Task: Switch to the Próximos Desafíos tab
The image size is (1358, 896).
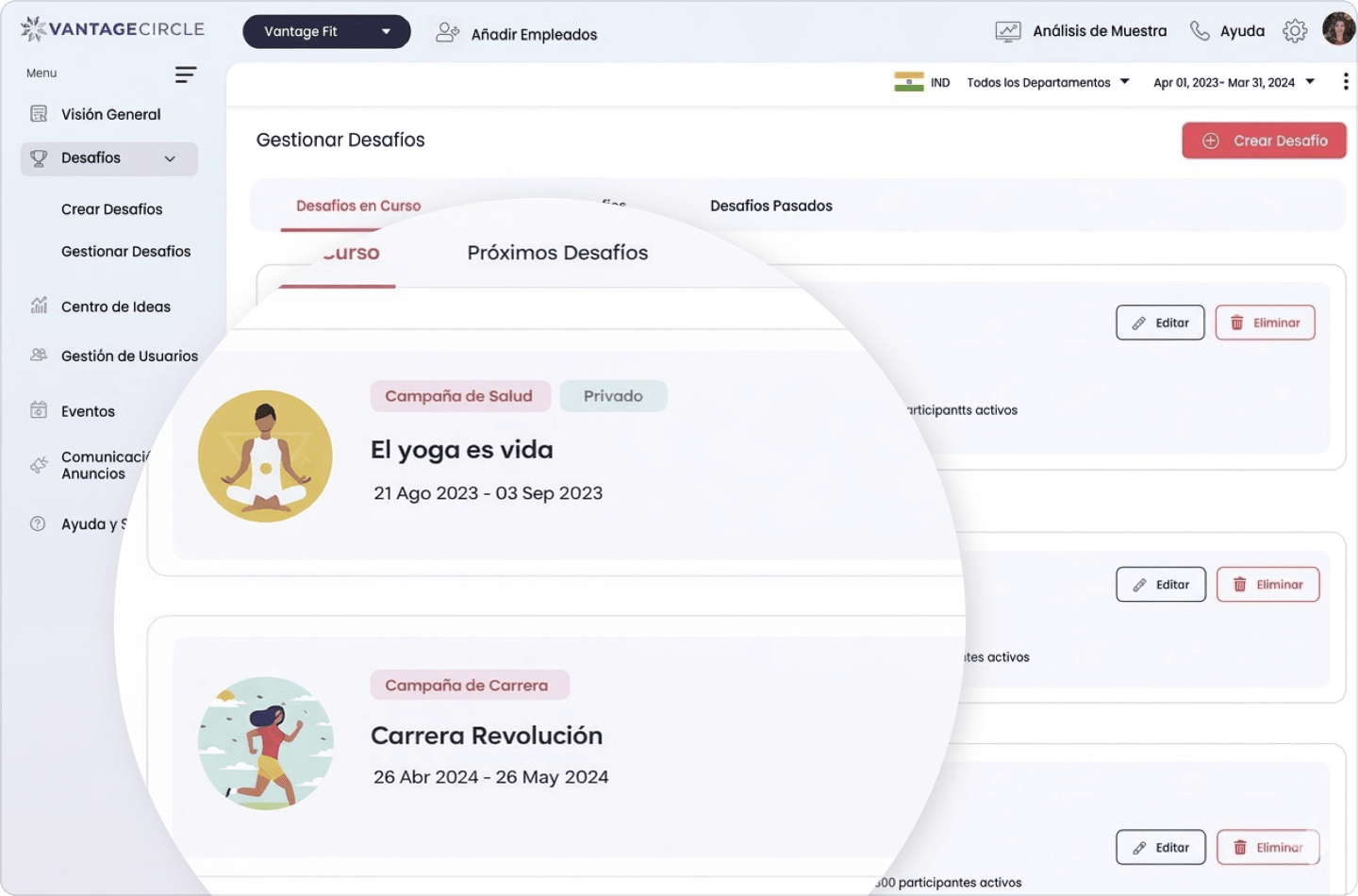Action: click(557, 253)
